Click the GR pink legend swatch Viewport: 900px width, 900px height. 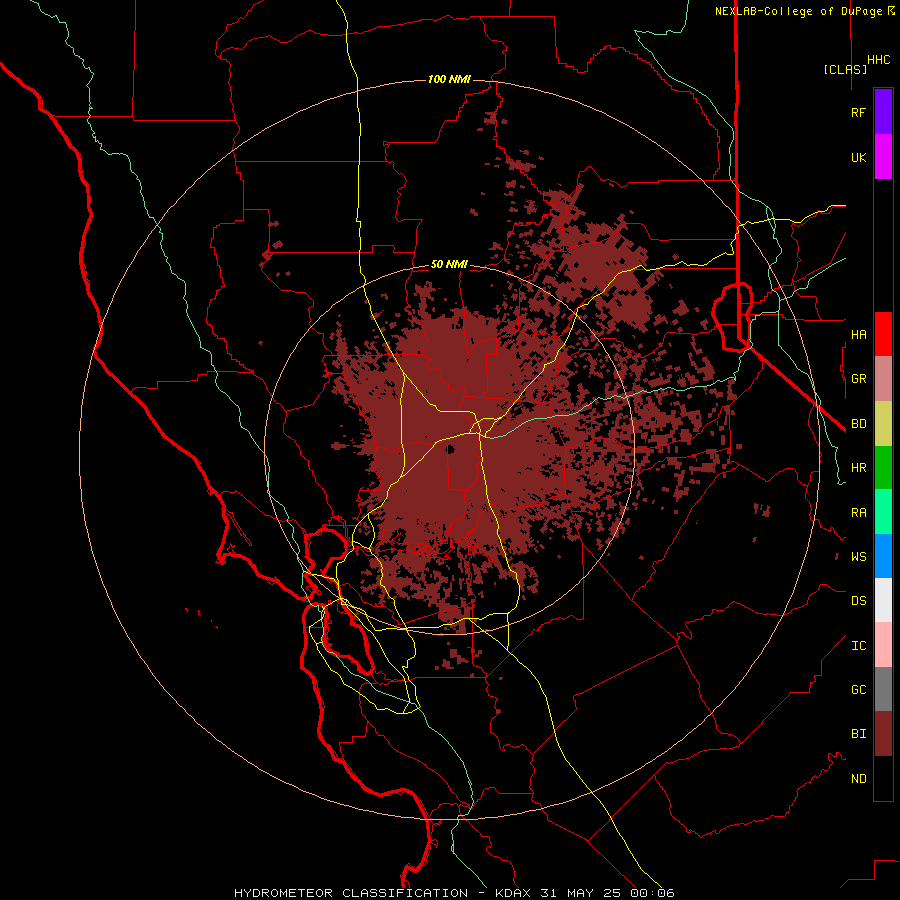point(883,379)
